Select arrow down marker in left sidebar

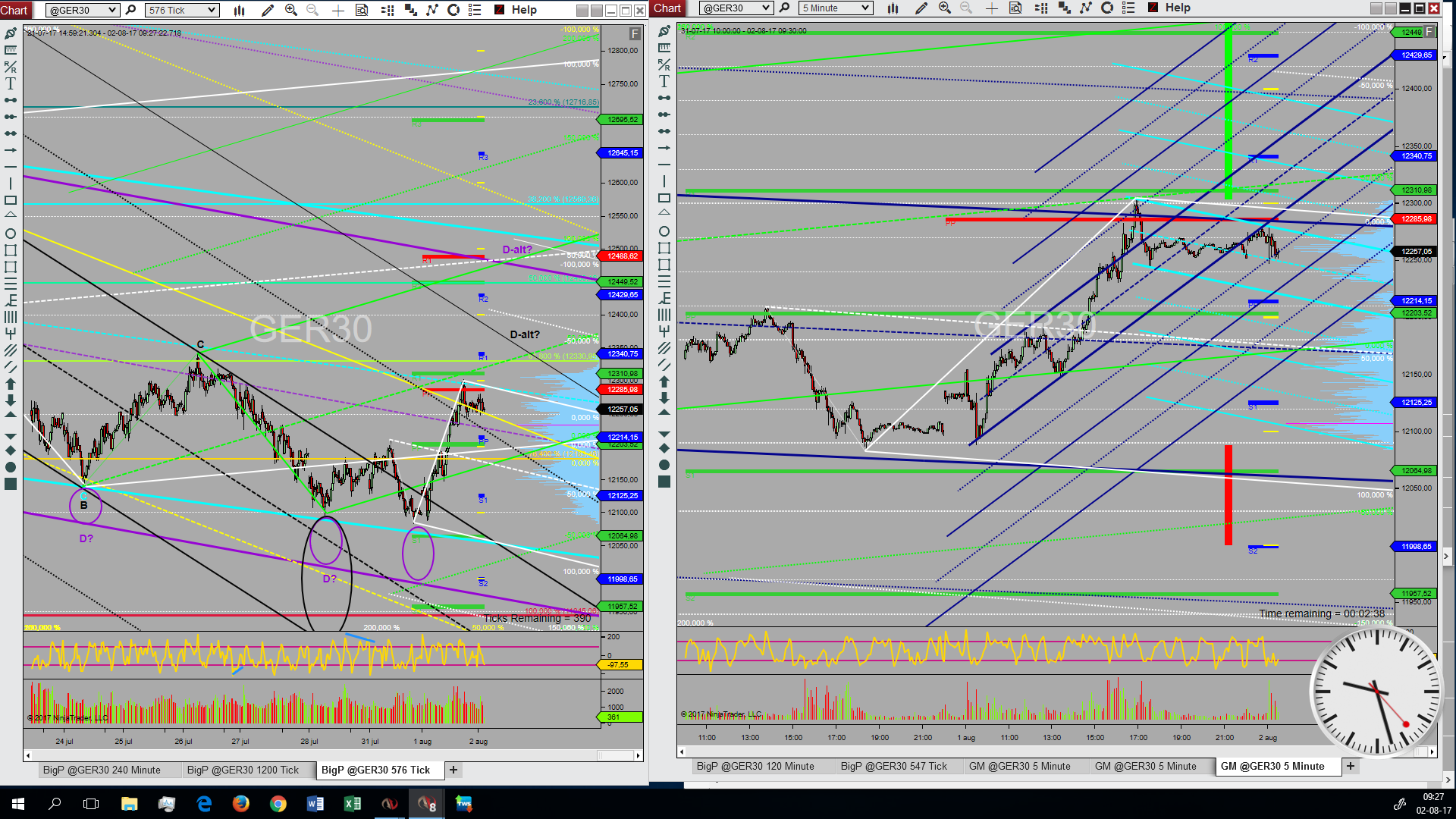[11, 400]
